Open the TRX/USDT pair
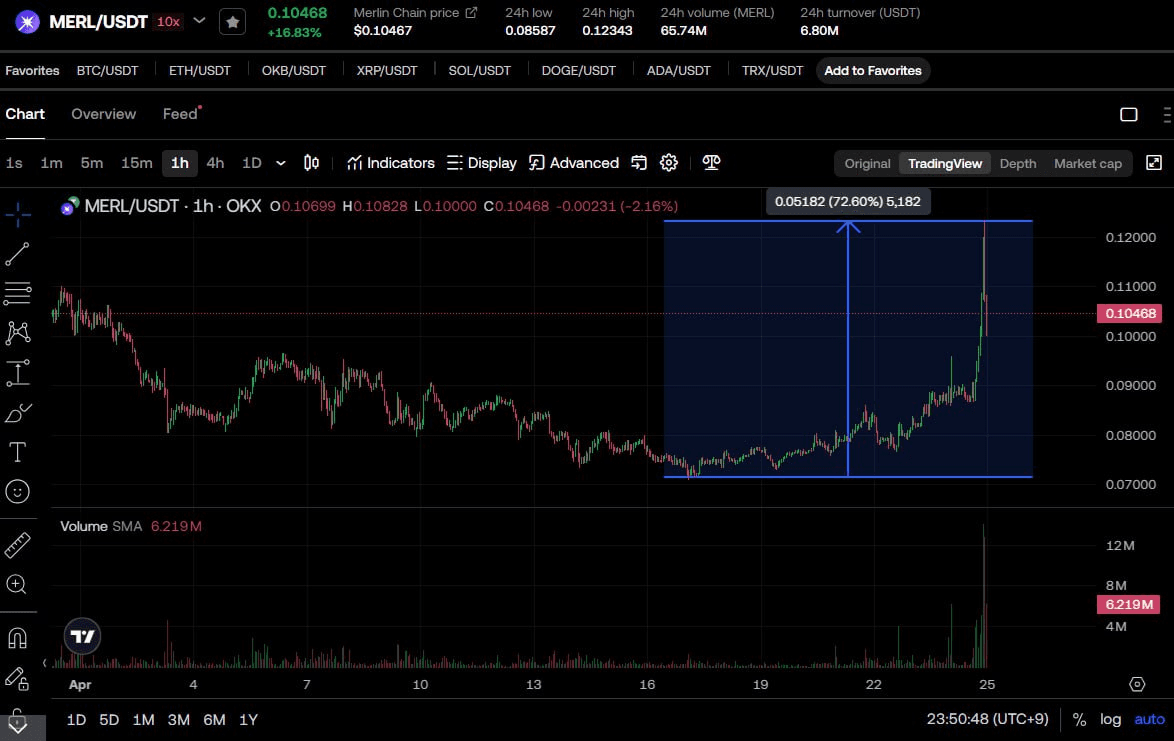This screenshot has width=1174, height=741. (x=772, y=70)
